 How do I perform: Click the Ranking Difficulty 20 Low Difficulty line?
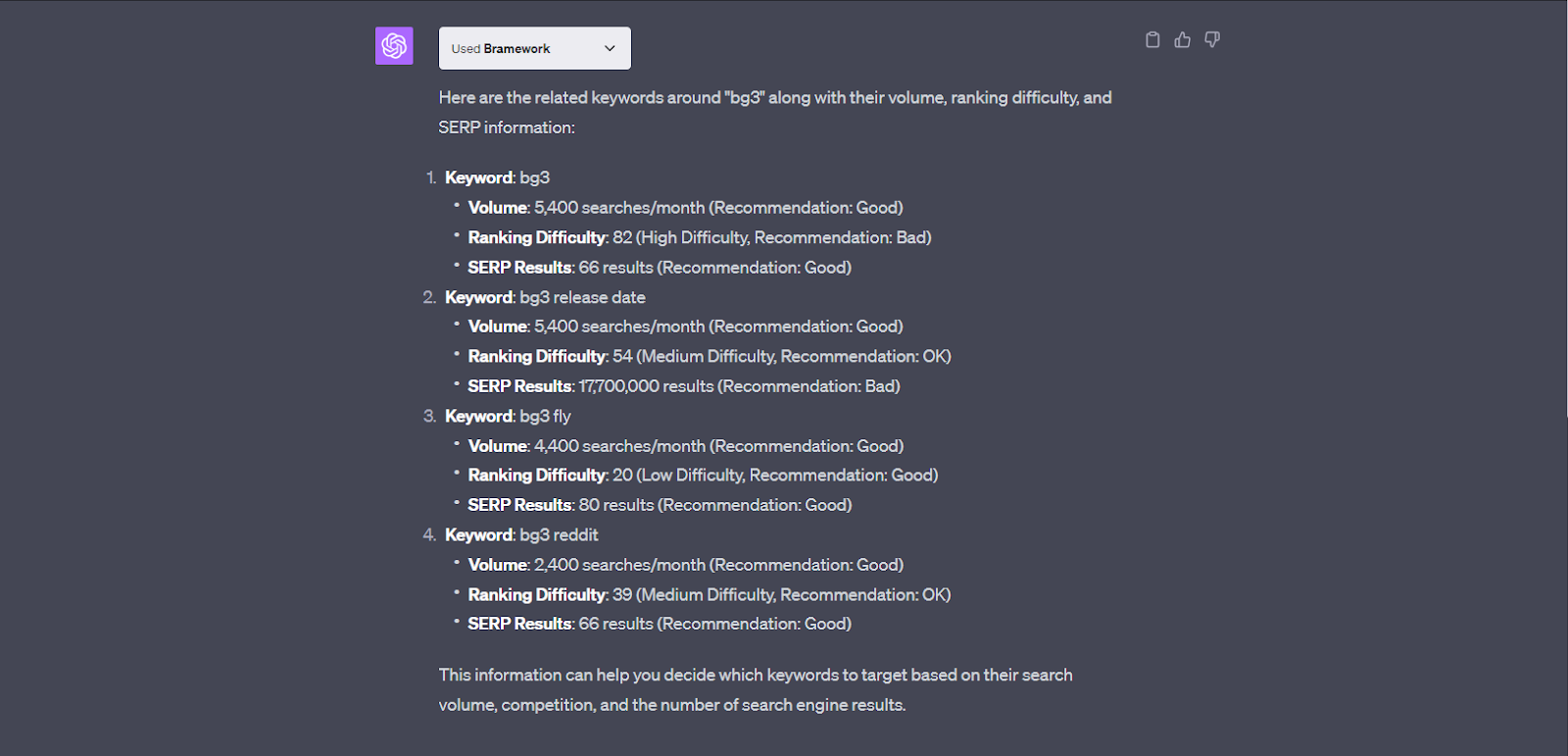tap(703, 475)
